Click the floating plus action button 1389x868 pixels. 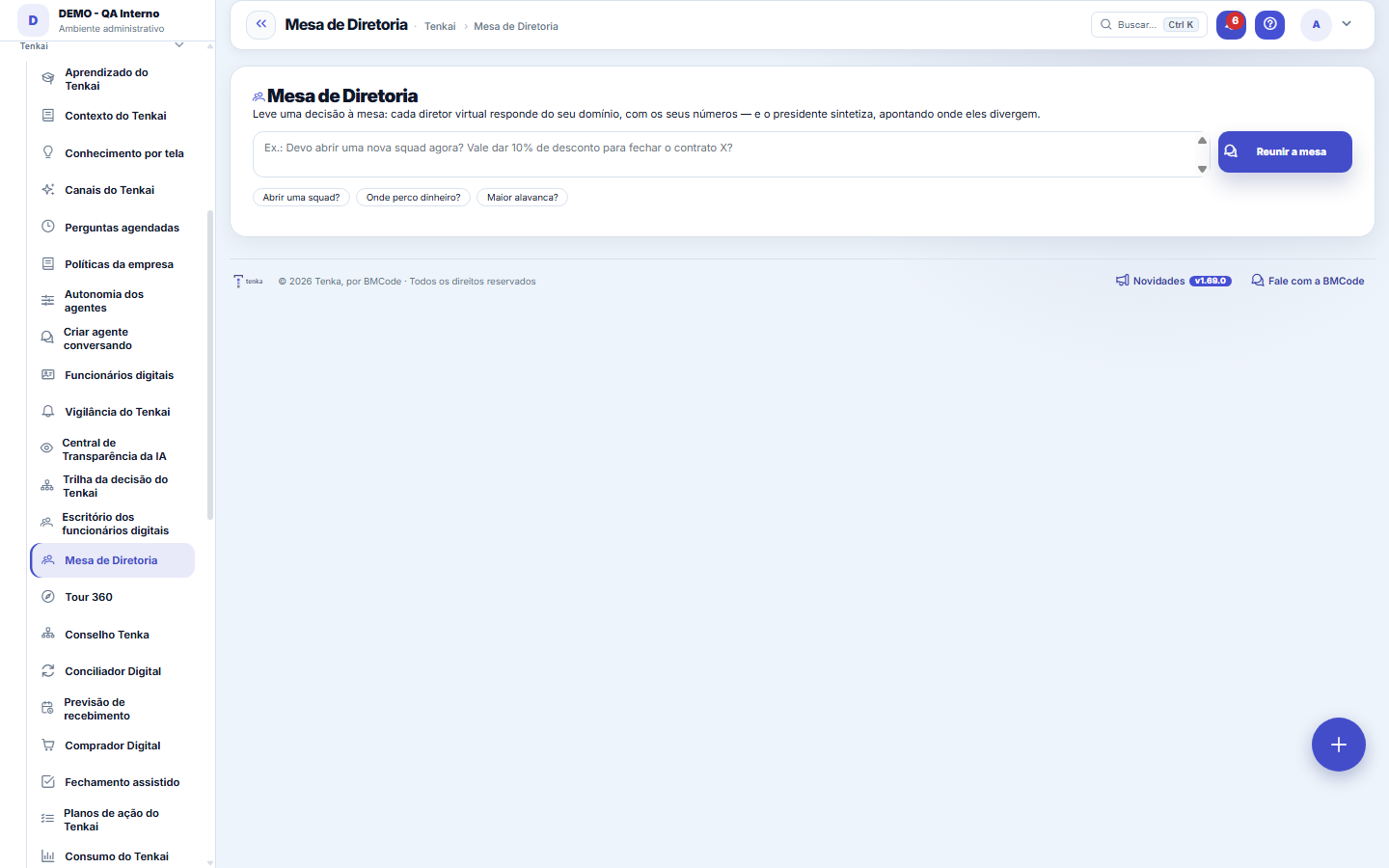(x=1338, y=745)
